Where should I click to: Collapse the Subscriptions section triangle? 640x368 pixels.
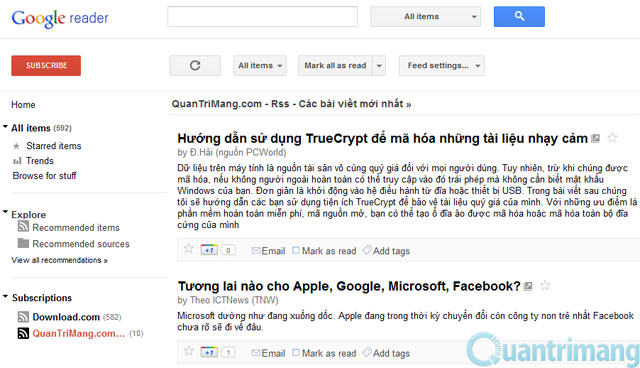pos(5,297)
